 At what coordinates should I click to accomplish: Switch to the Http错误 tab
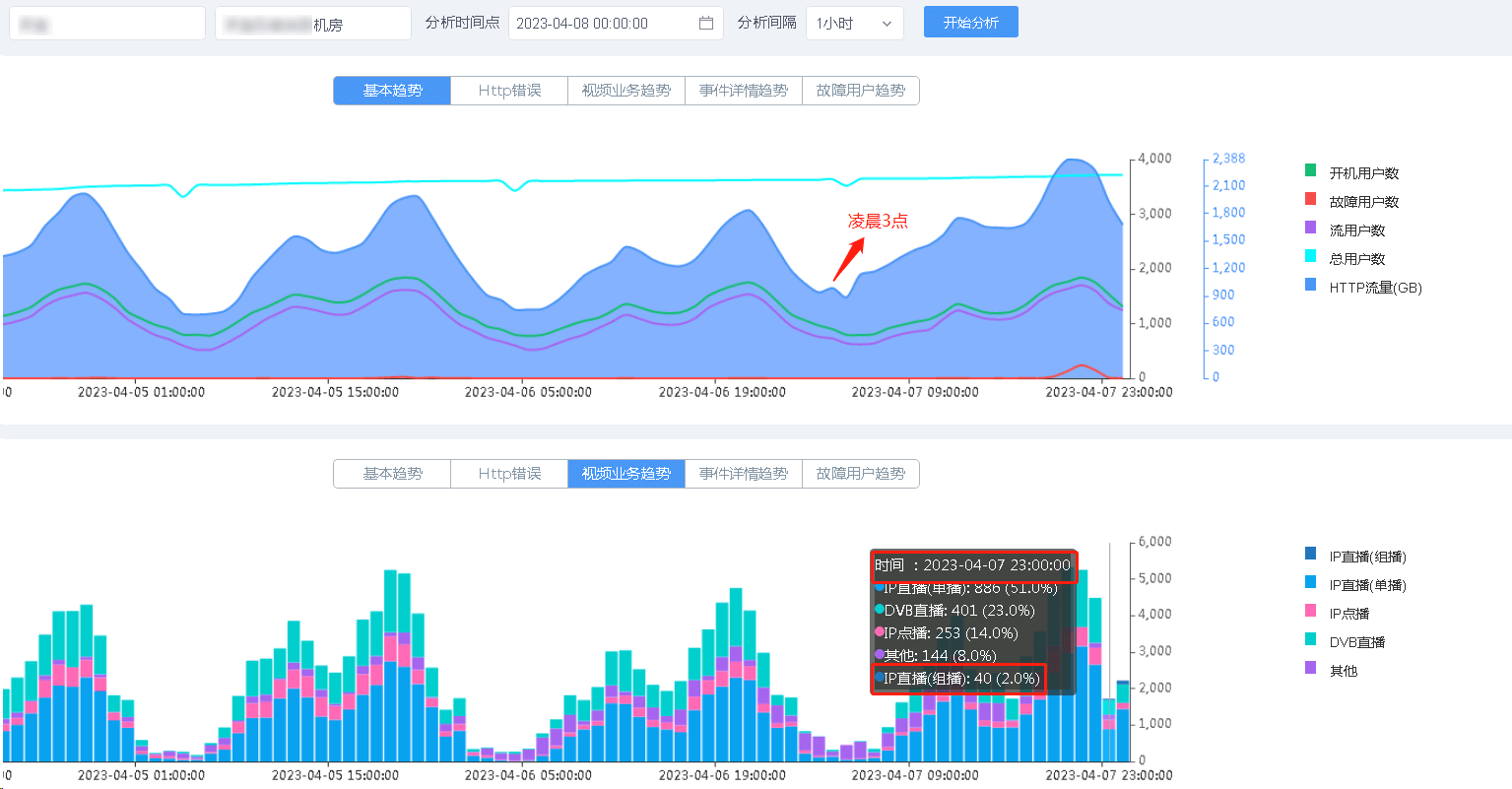coord(508,90)
